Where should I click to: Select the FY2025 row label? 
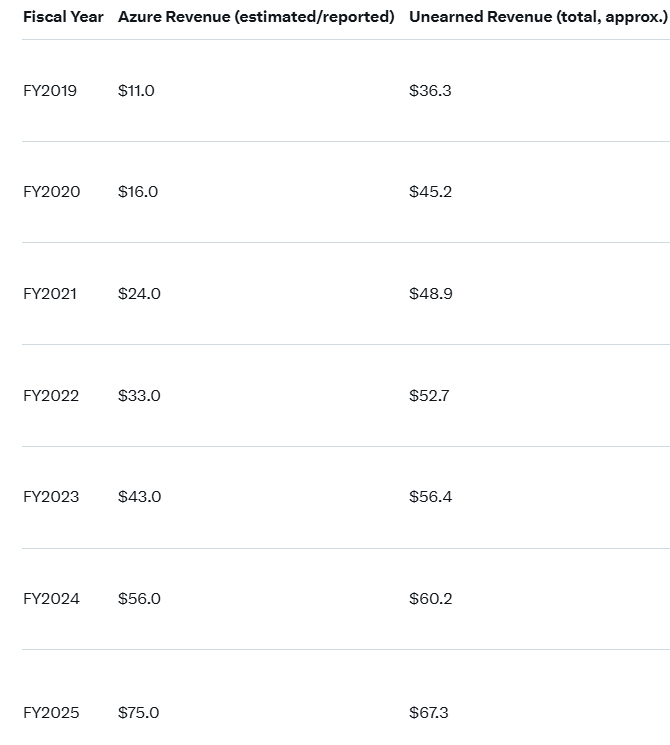[51, 713]
